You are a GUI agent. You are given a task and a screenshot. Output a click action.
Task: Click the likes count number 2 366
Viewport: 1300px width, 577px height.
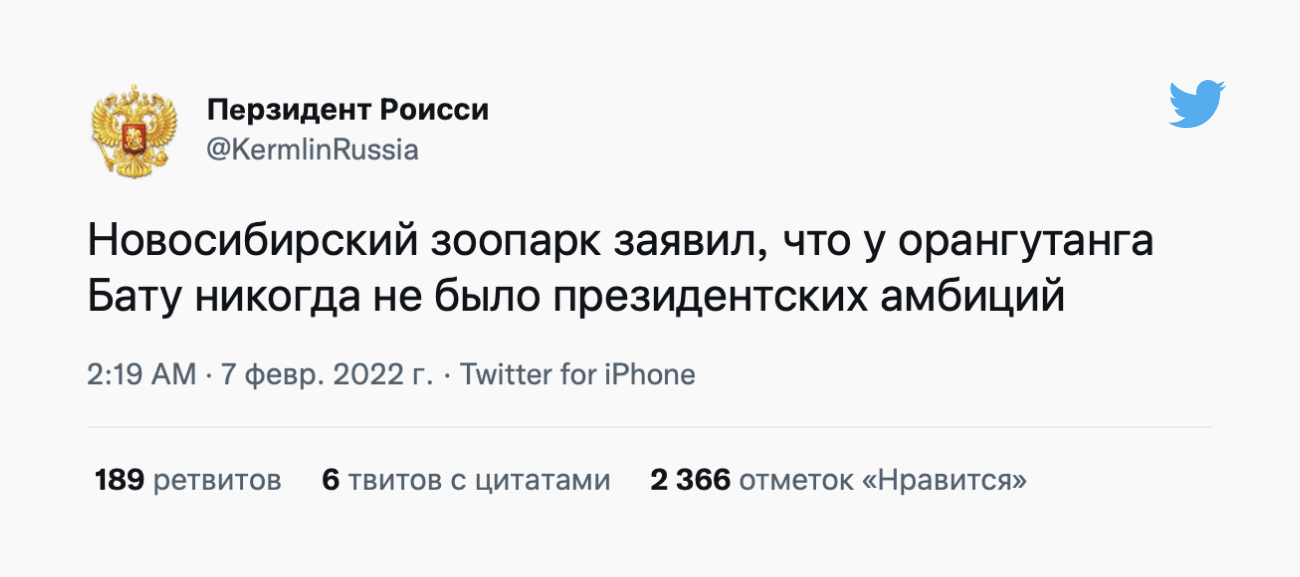coord(690,481)
